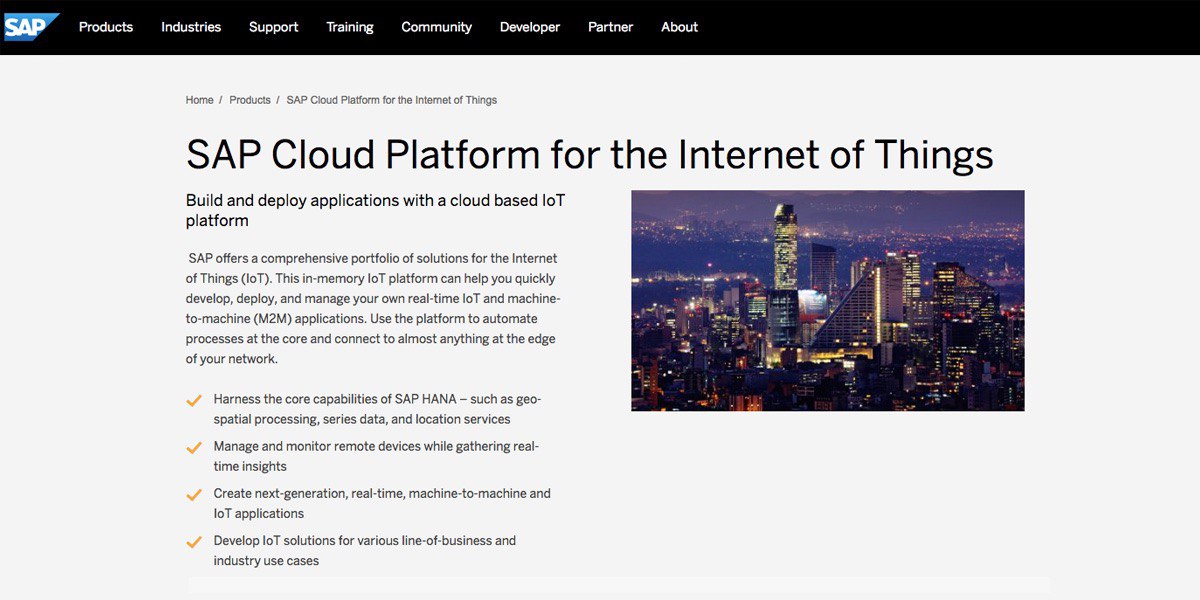This screenshot has width=1200, height=600.
Task: Click the checkmark beside 'Develop IoT solutions'
Action: coord(194,542)
